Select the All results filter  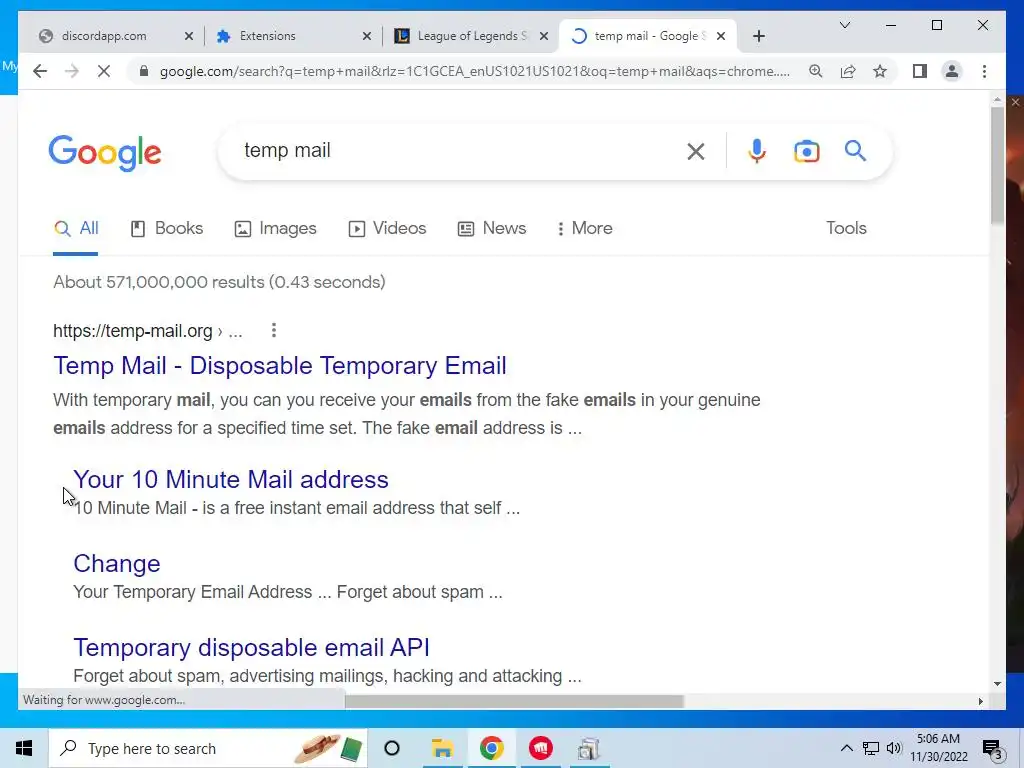[x=76, y=229]
